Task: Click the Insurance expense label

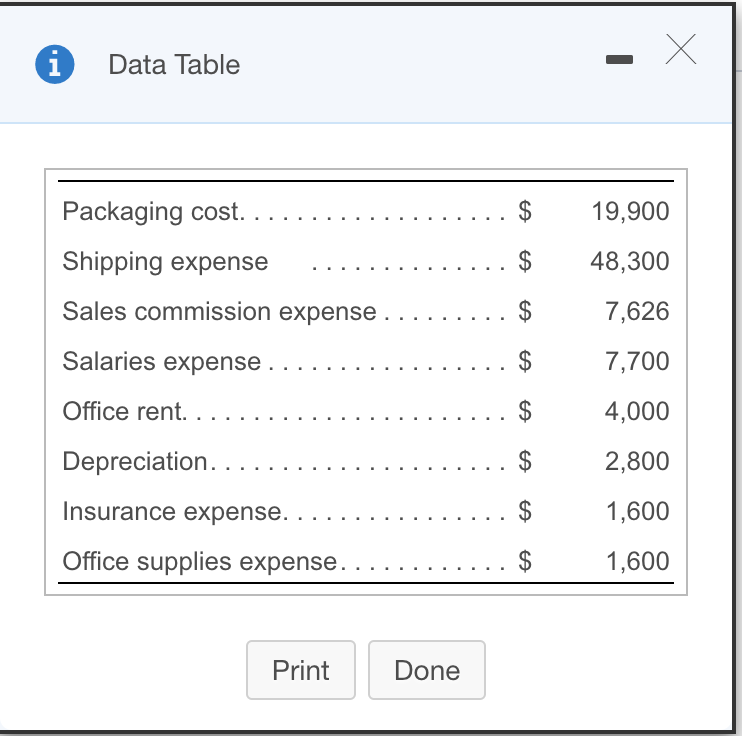Action: [x=175, y=511]
